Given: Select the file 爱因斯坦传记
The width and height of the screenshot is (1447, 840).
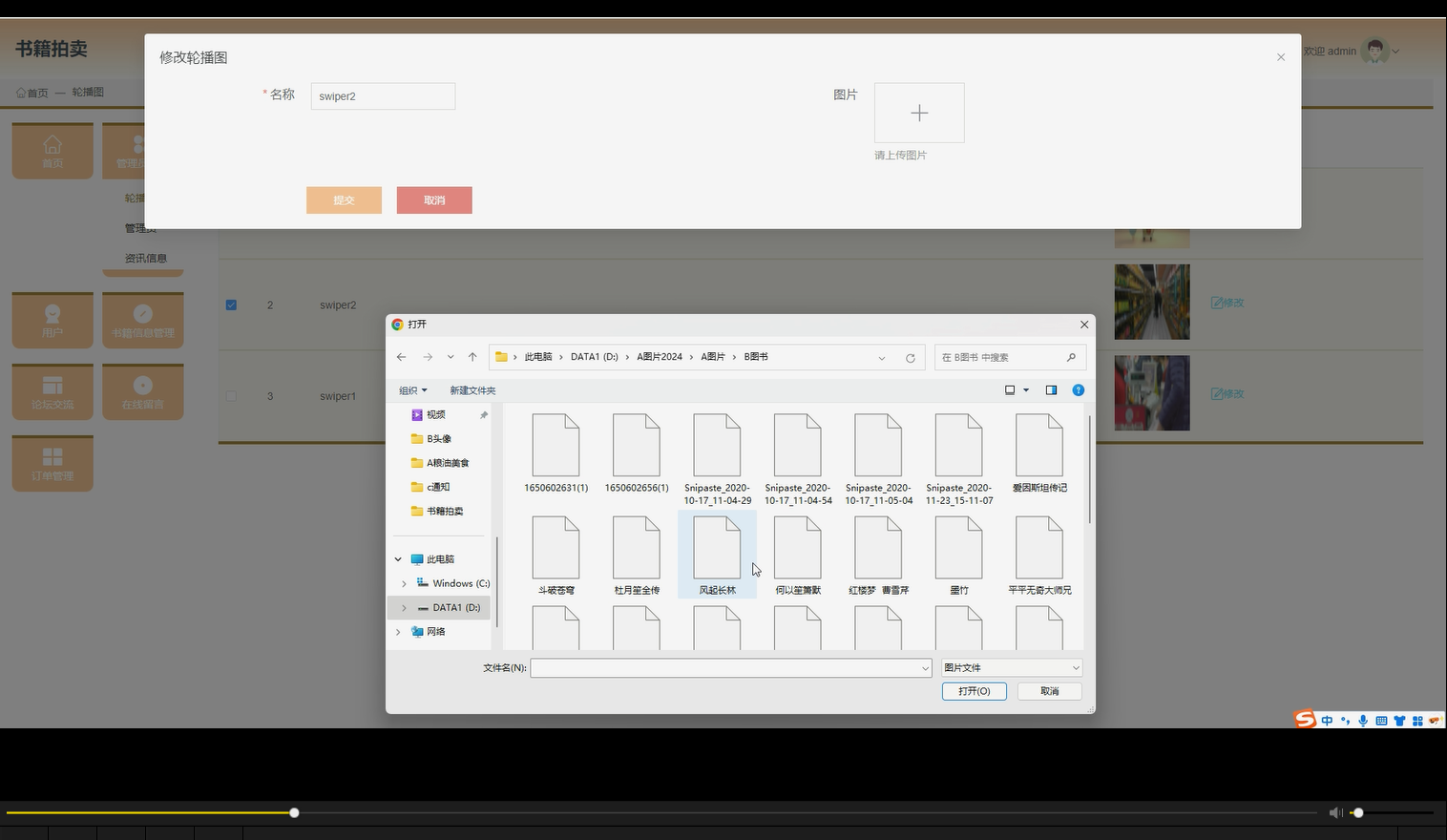Looking at the screenshot, I should 1039,454.
